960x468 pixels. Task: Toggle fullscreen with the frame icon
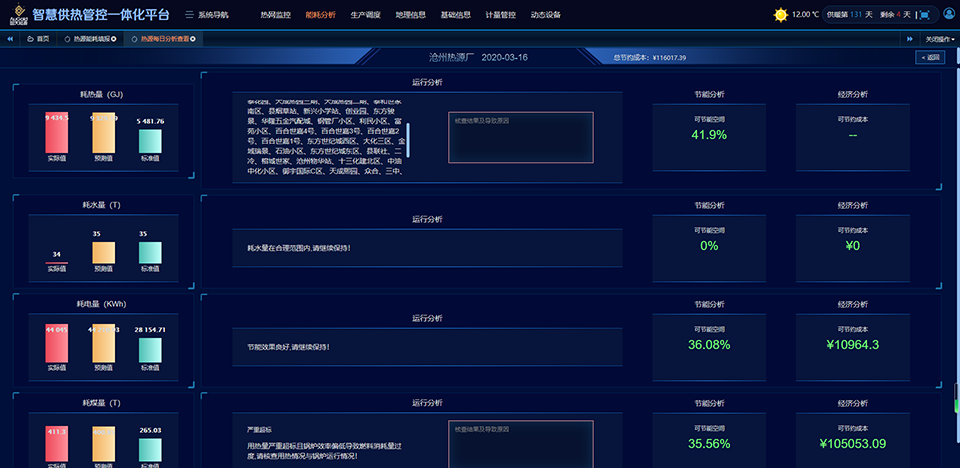click(x=924, y=15)
